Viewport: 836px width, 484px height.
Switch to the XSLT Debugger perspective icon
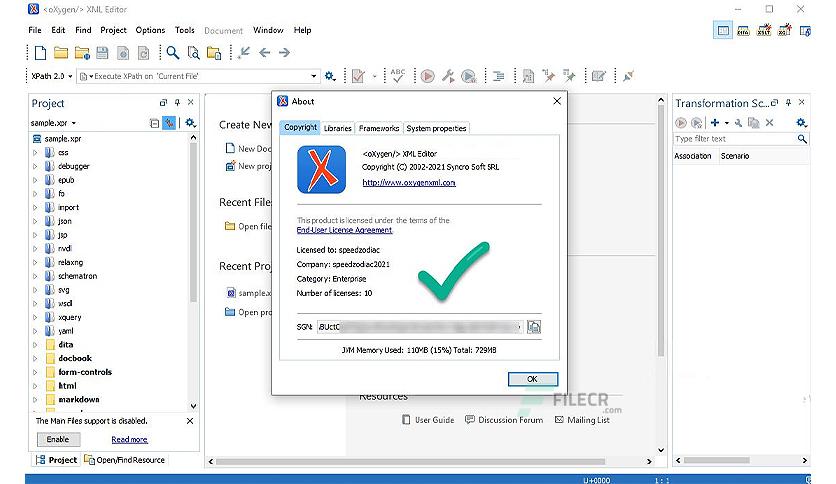coord(764,30)
